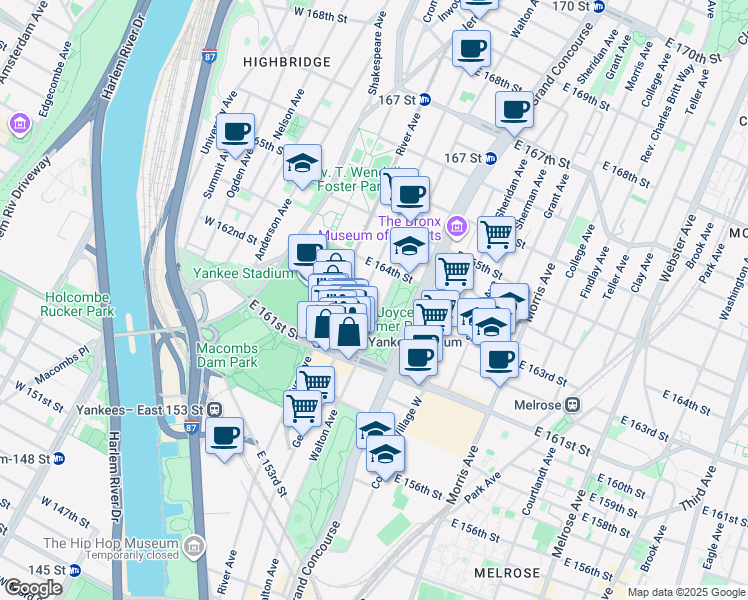This screenshot has width=748, height=600.
Task: Open the lower grocery cart marker near Gerard Ave
Action: 302,409
